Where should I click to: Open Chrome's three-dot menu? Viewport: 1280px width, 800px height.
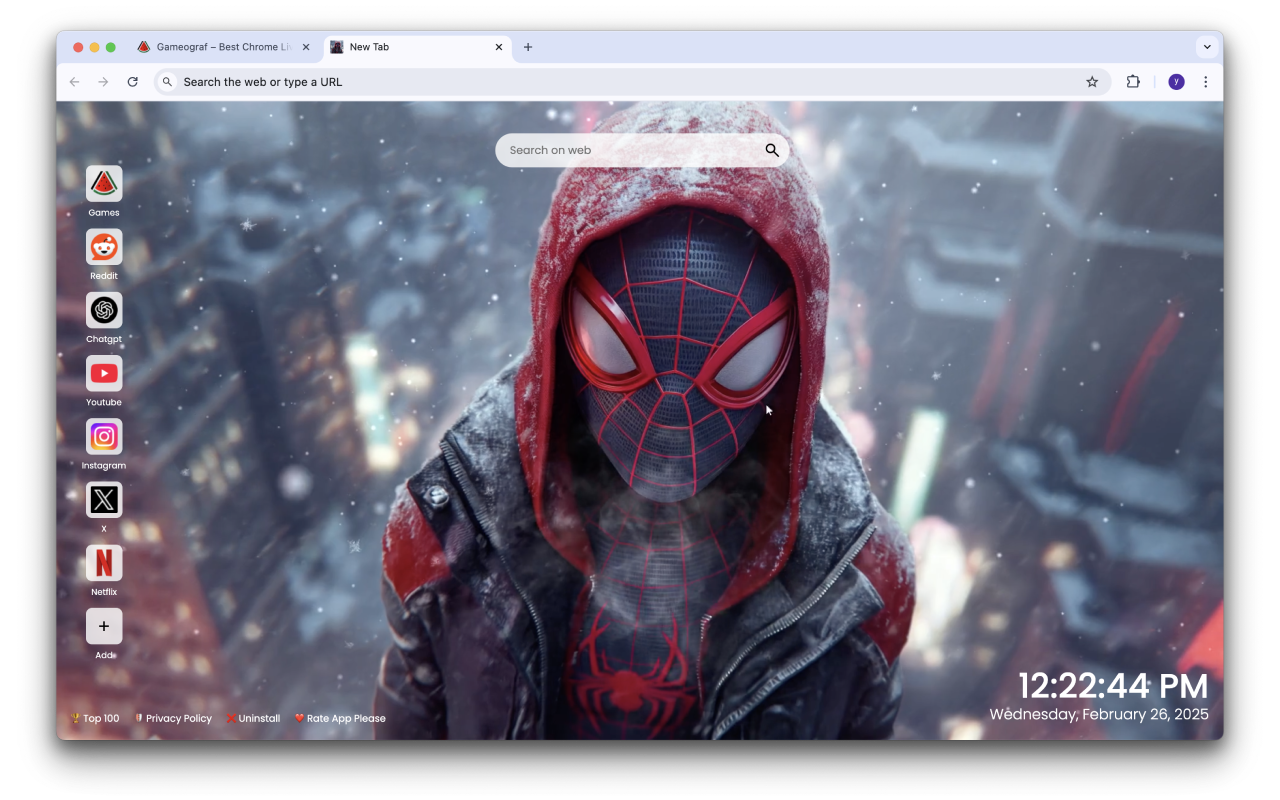point(1206,81)
